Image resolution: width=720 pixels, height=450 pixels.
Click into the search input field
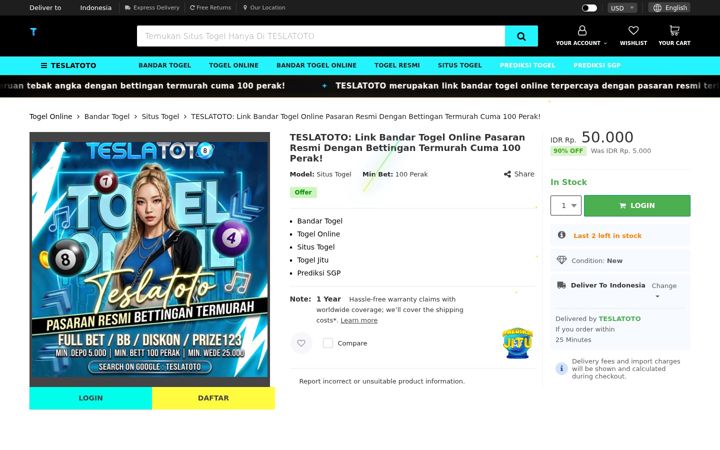coord(321,36)
